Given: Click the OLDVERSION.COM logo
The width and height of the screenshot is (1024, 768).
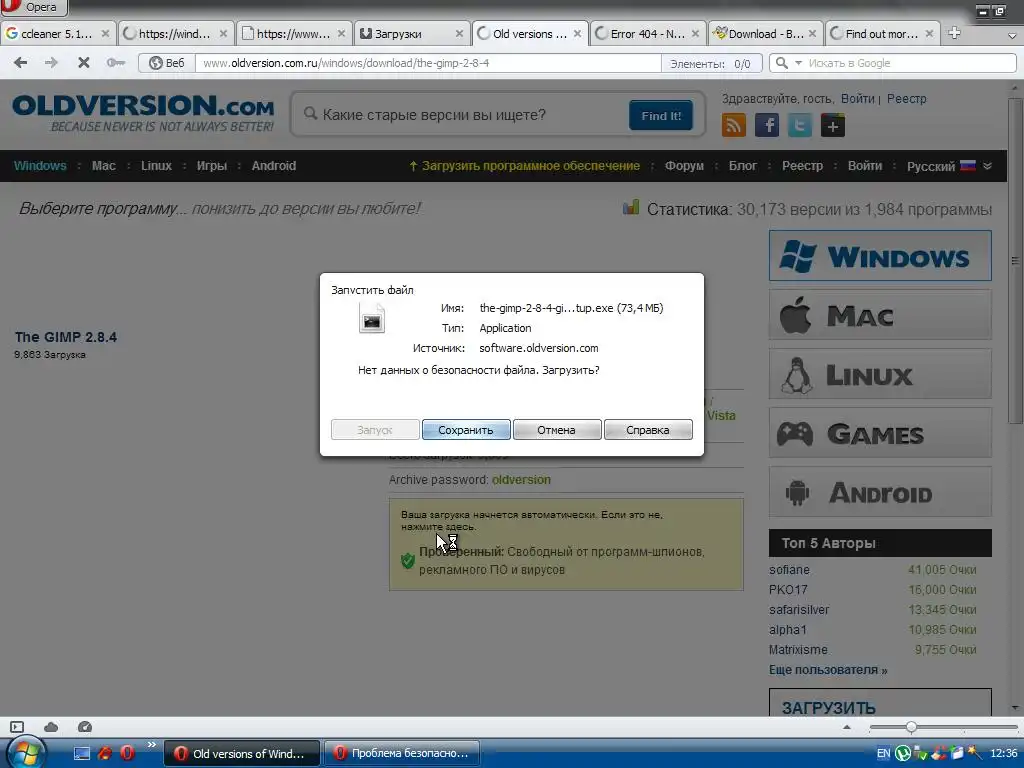Looking at the screenshot, I should point(143,112).
